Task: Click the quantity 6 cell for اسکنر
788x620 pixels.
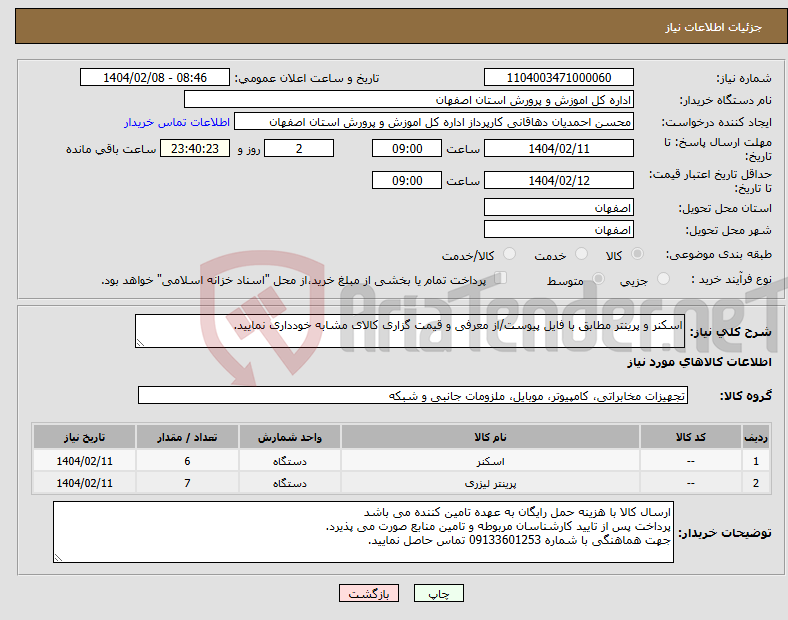Action: point(187,461)
